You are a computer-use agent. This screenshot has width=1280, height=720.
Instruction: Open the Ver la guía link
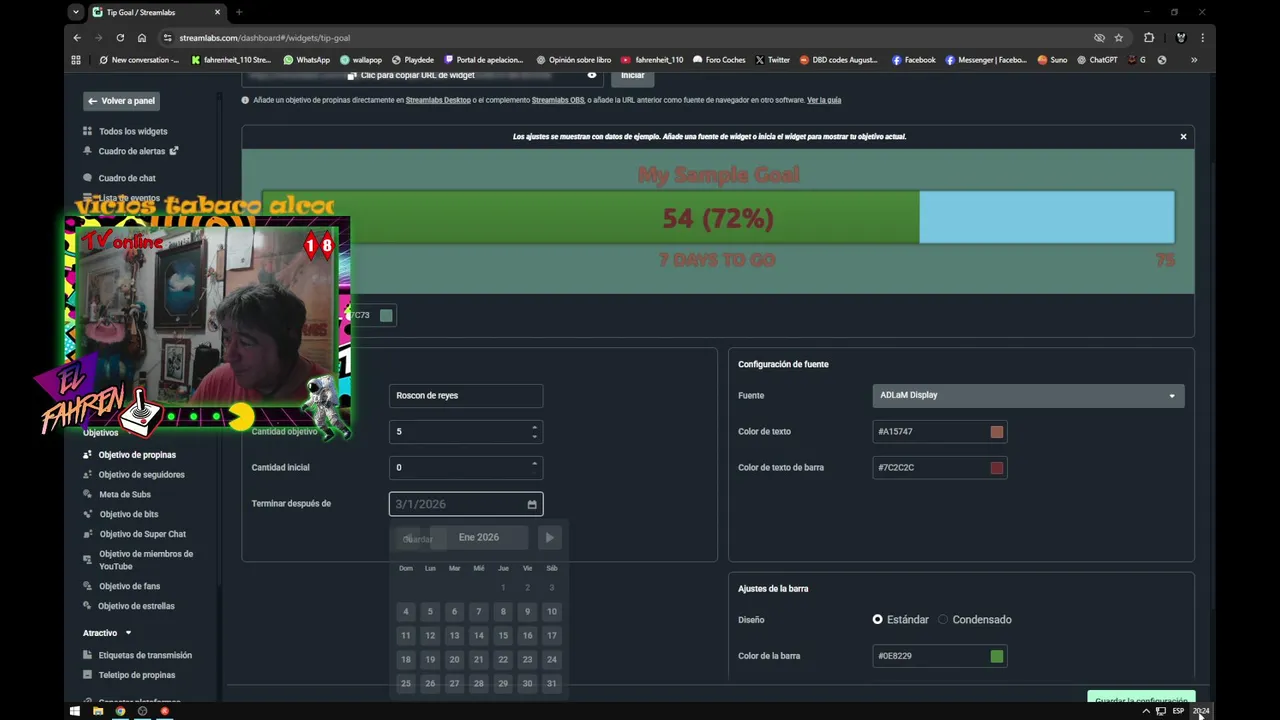point(824,100)
